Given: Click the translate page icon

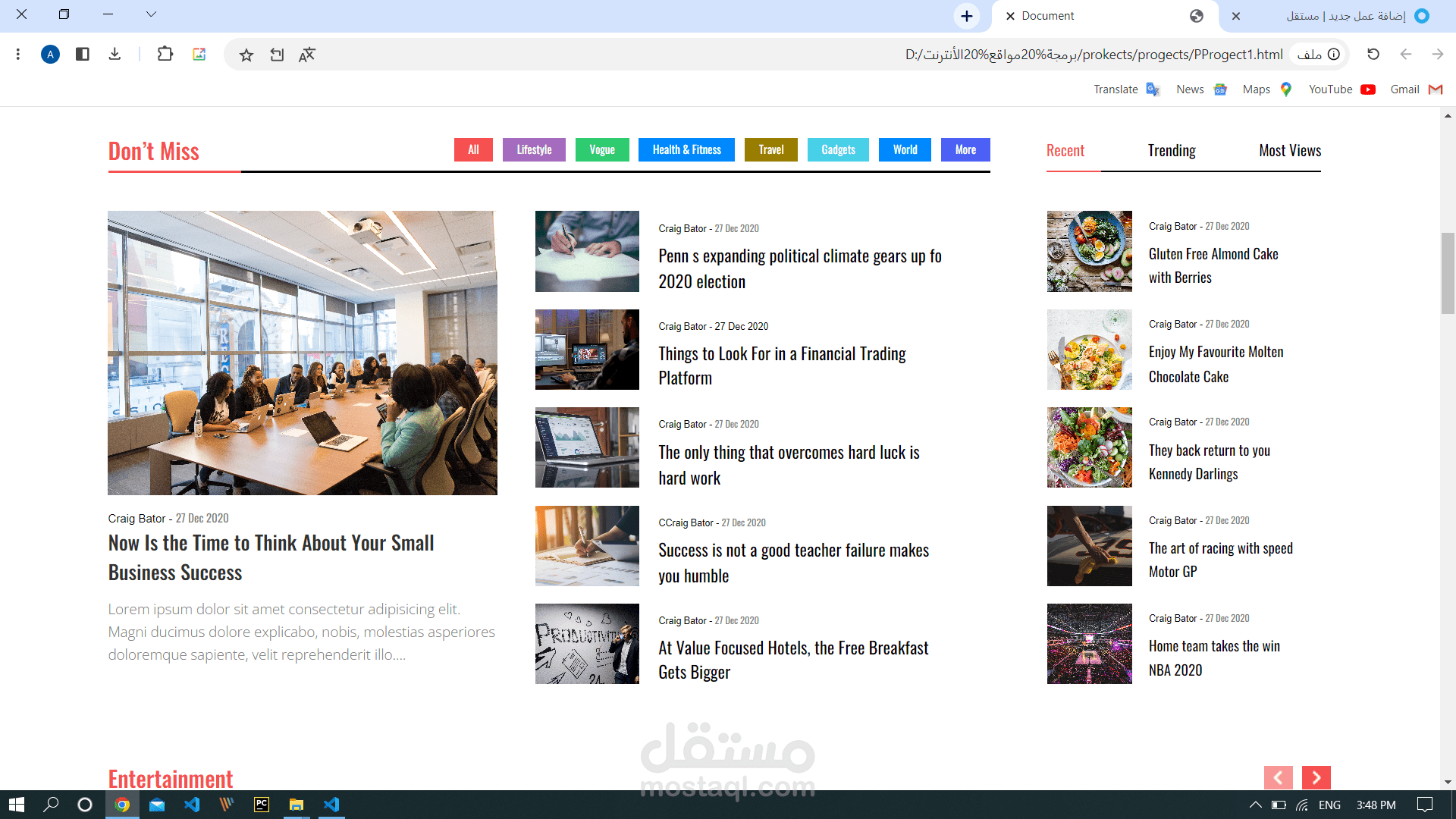Looking at the screenshot, I should pyautogui.click(x=306, y=55).
